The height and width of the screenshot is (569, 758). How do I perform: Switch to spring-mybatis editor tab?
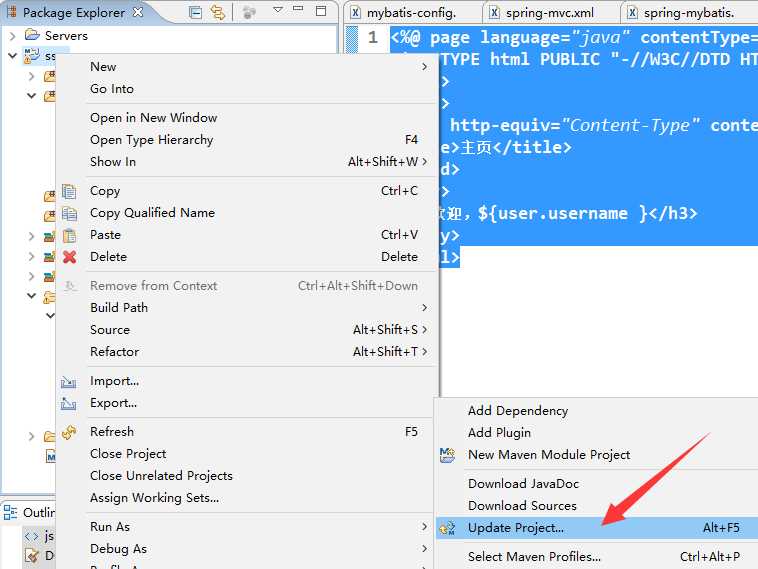(689, 13)
